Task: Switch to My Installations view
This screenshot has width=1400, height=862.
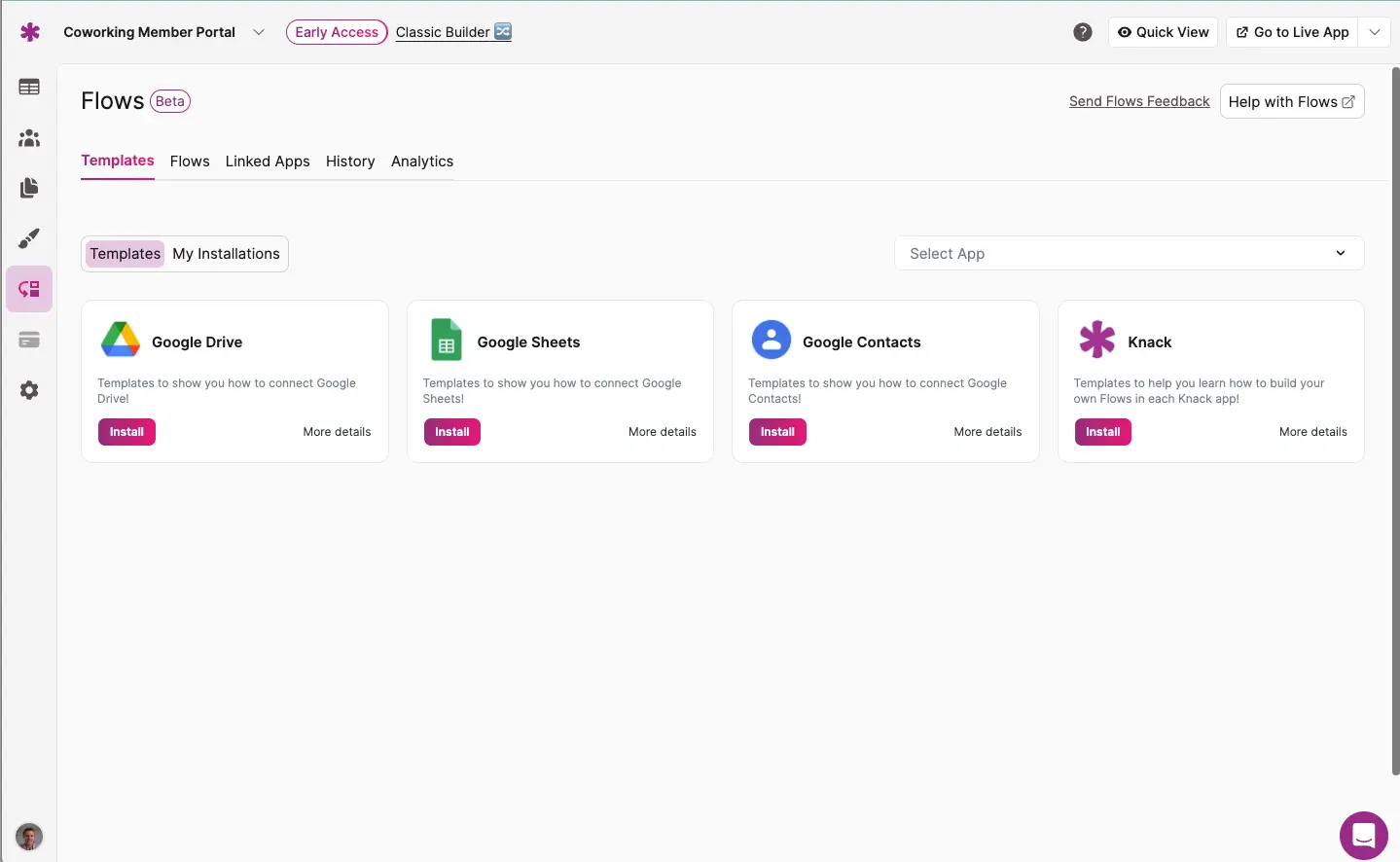Action: pos(226,254)
